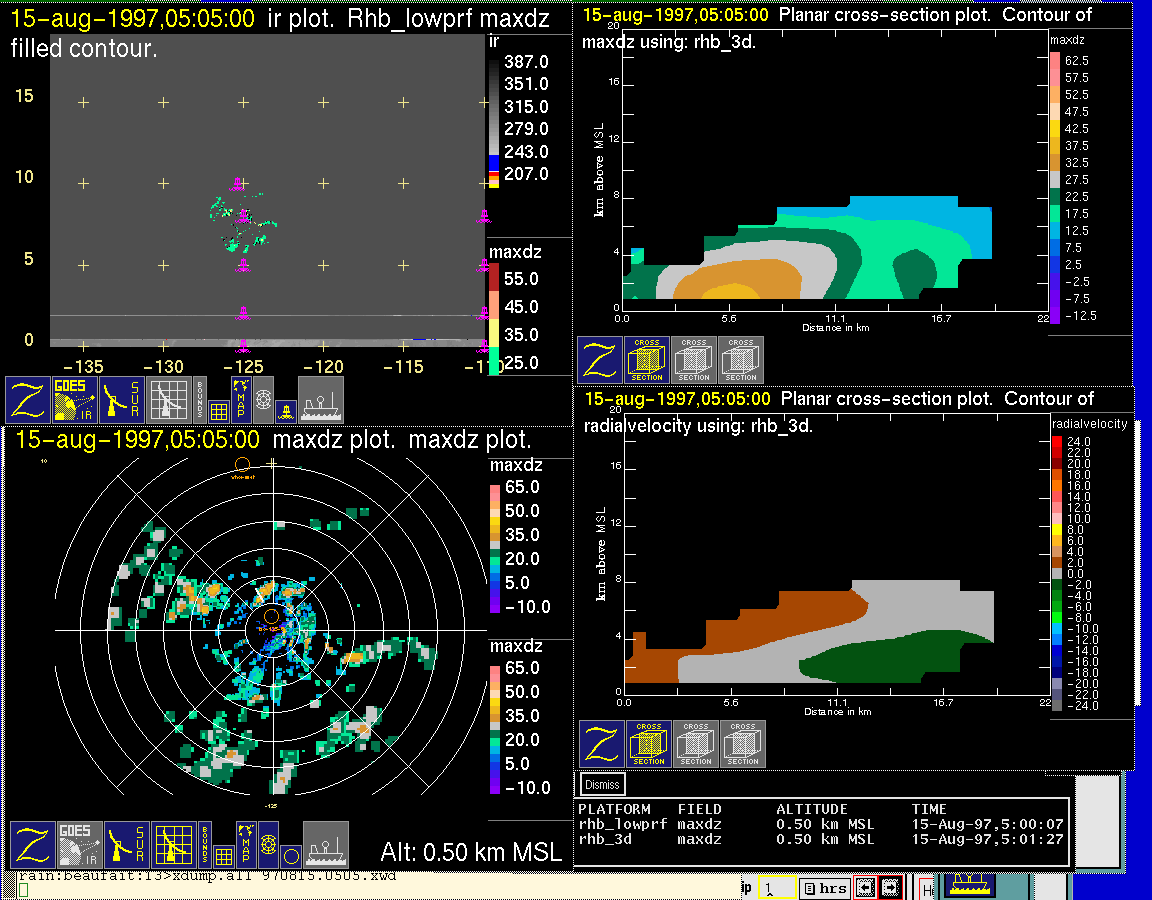Select the SUR radar icon under the ir plot
Screen dimensions: 1152x900
pyautogui.click(x=122, y=400)
